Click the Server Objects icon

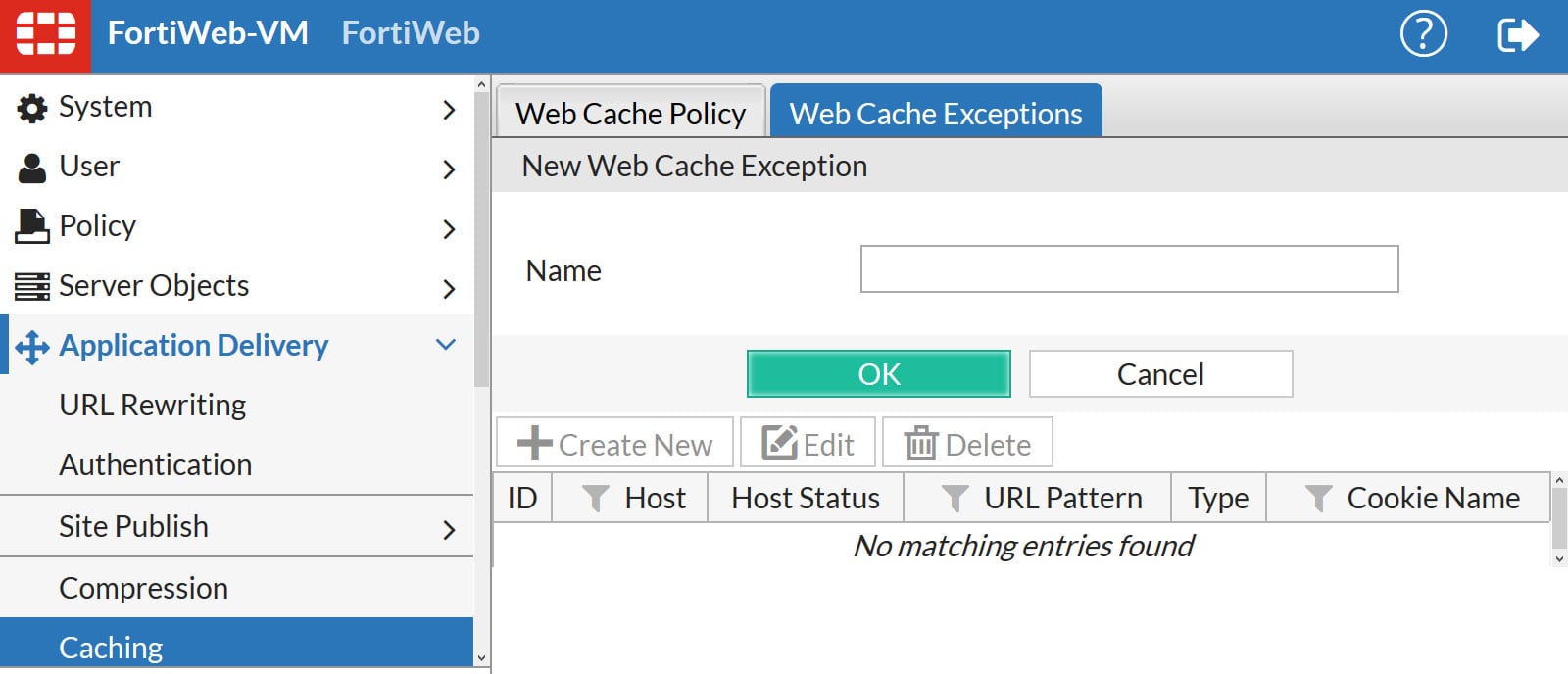point(32,287)
